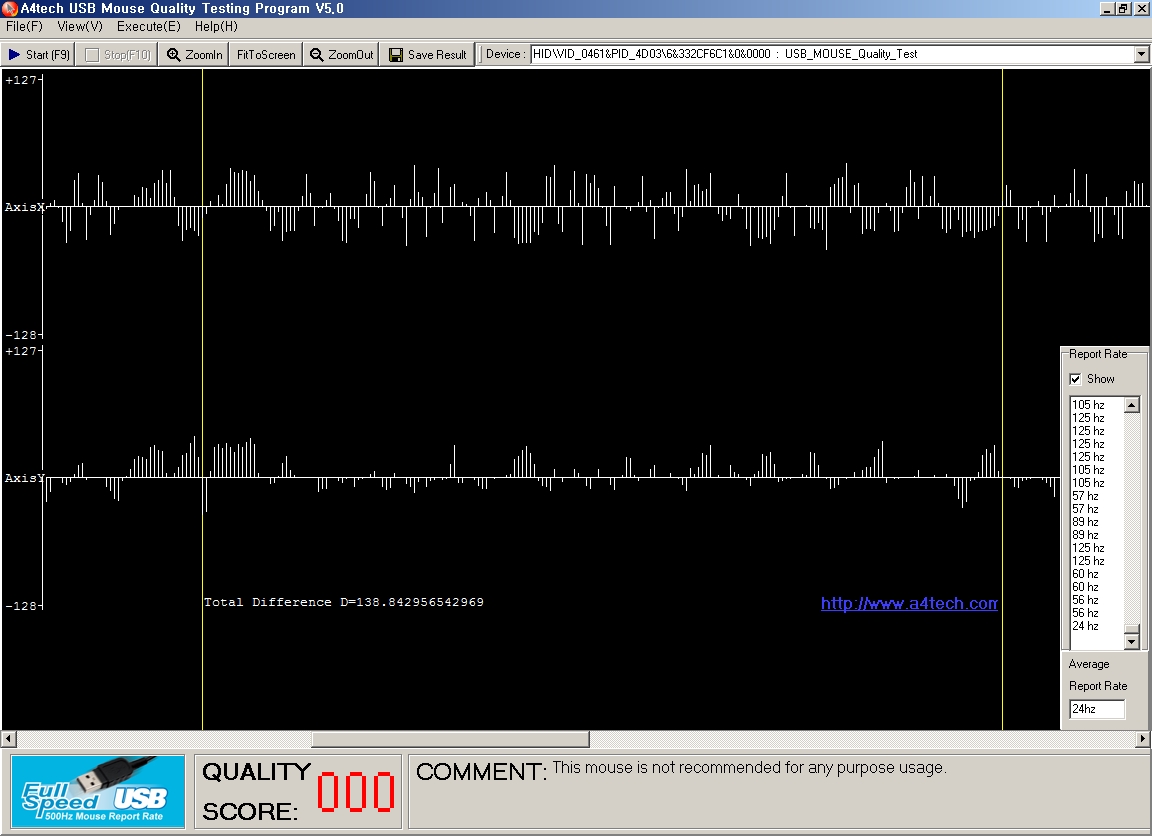
Task: Toggle the Report Rate Show checkbox
Action: click(1076, 379)
